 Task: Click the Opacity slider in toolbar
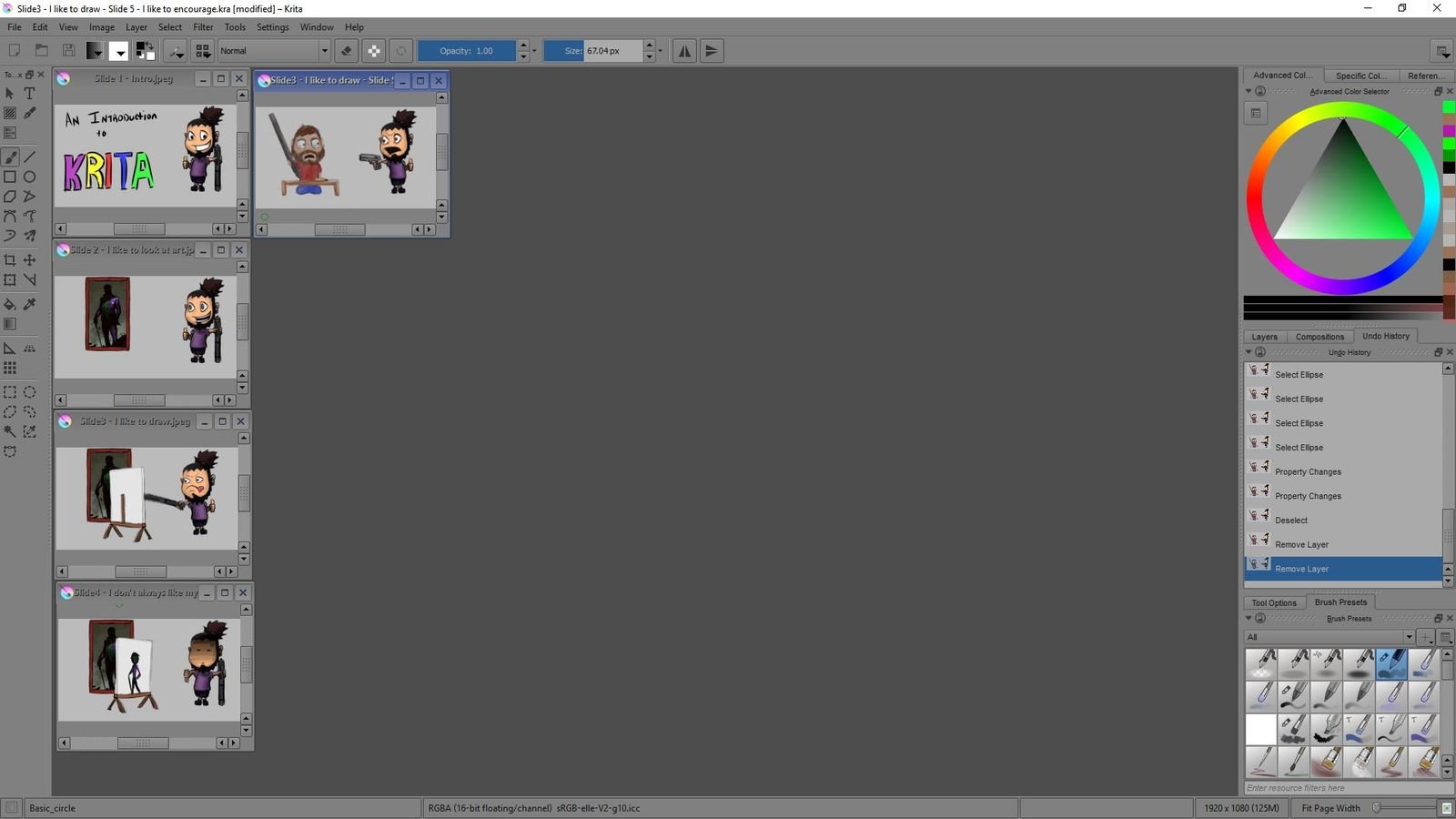[x=467, y=51]
